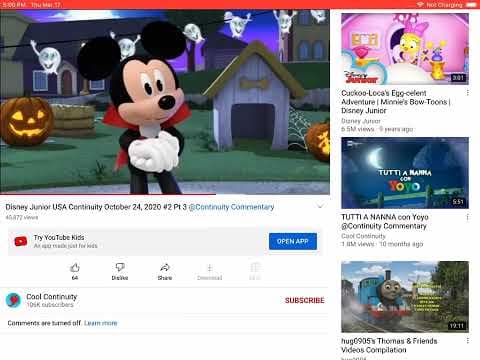Subscribe to Cool Continuity channel
This screenshot has height=360, width=480.
click(304, 300)
